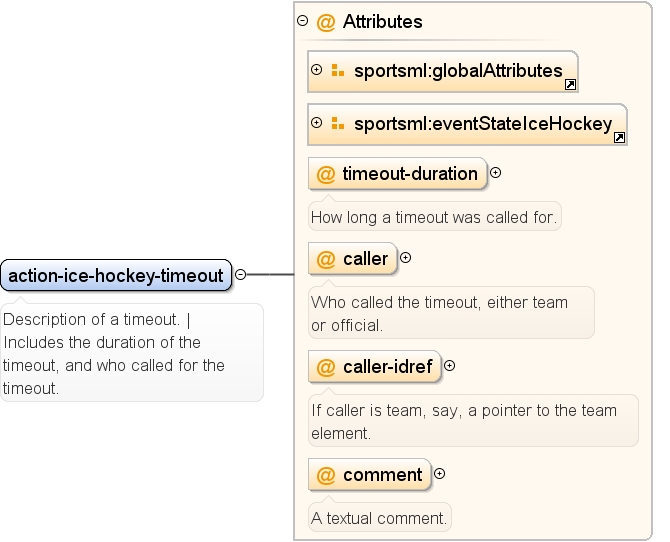Image resolution: width=670 pixels, height=542 pixels.
Task: Expand the sportsml:globalAttributes group
Action: [x=316, y=69]
